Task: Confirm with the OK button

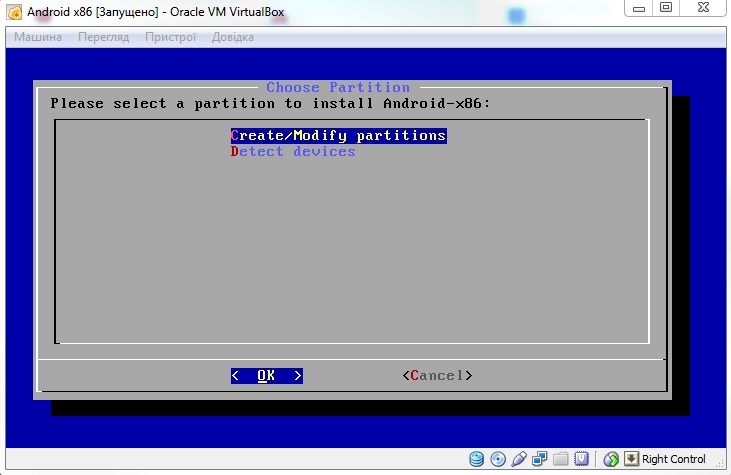Action: click(267, 376)
